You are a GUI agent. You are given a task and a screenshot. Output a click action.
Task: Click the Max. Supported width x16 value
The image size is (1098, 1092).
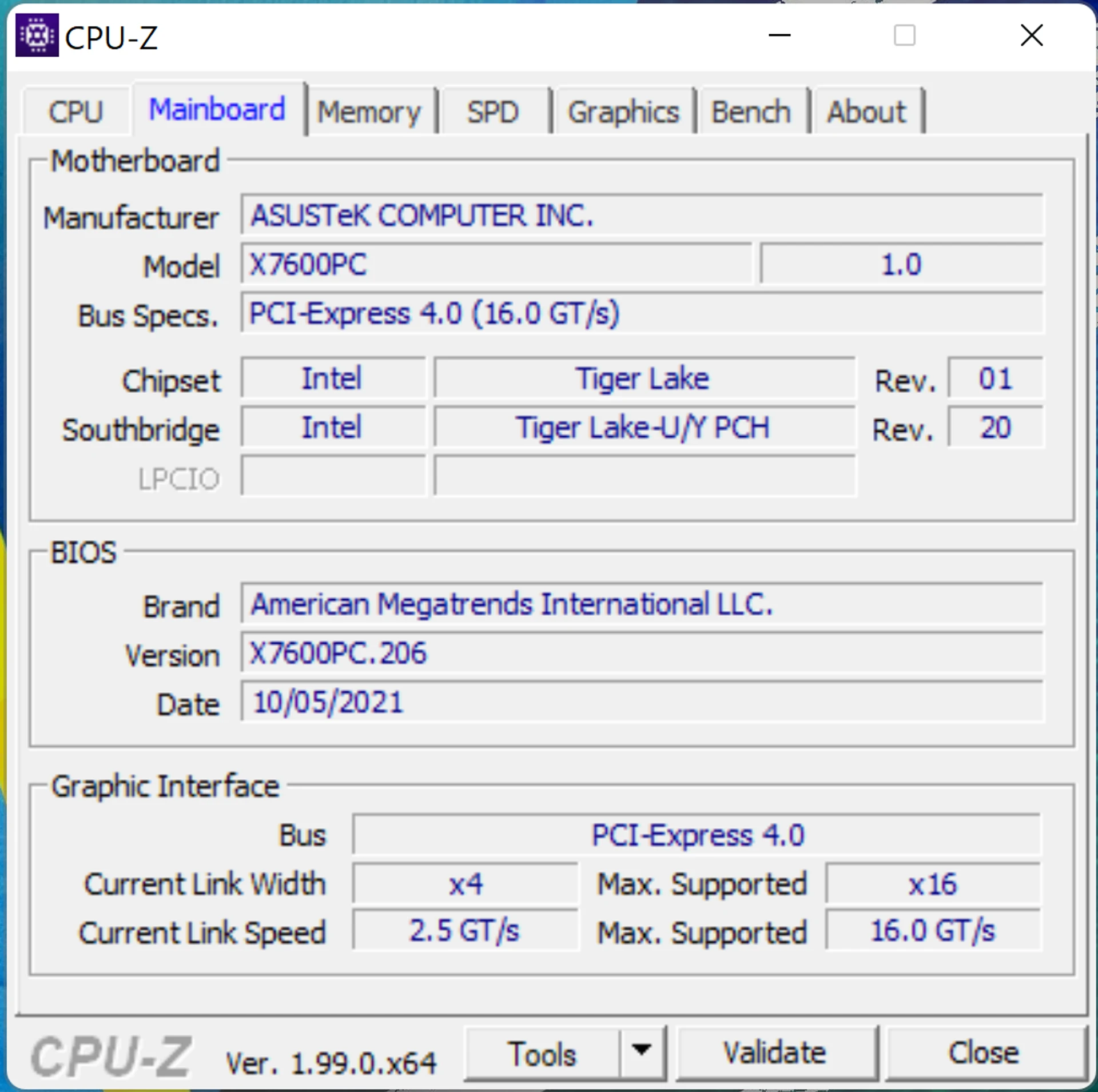[933, 884]
